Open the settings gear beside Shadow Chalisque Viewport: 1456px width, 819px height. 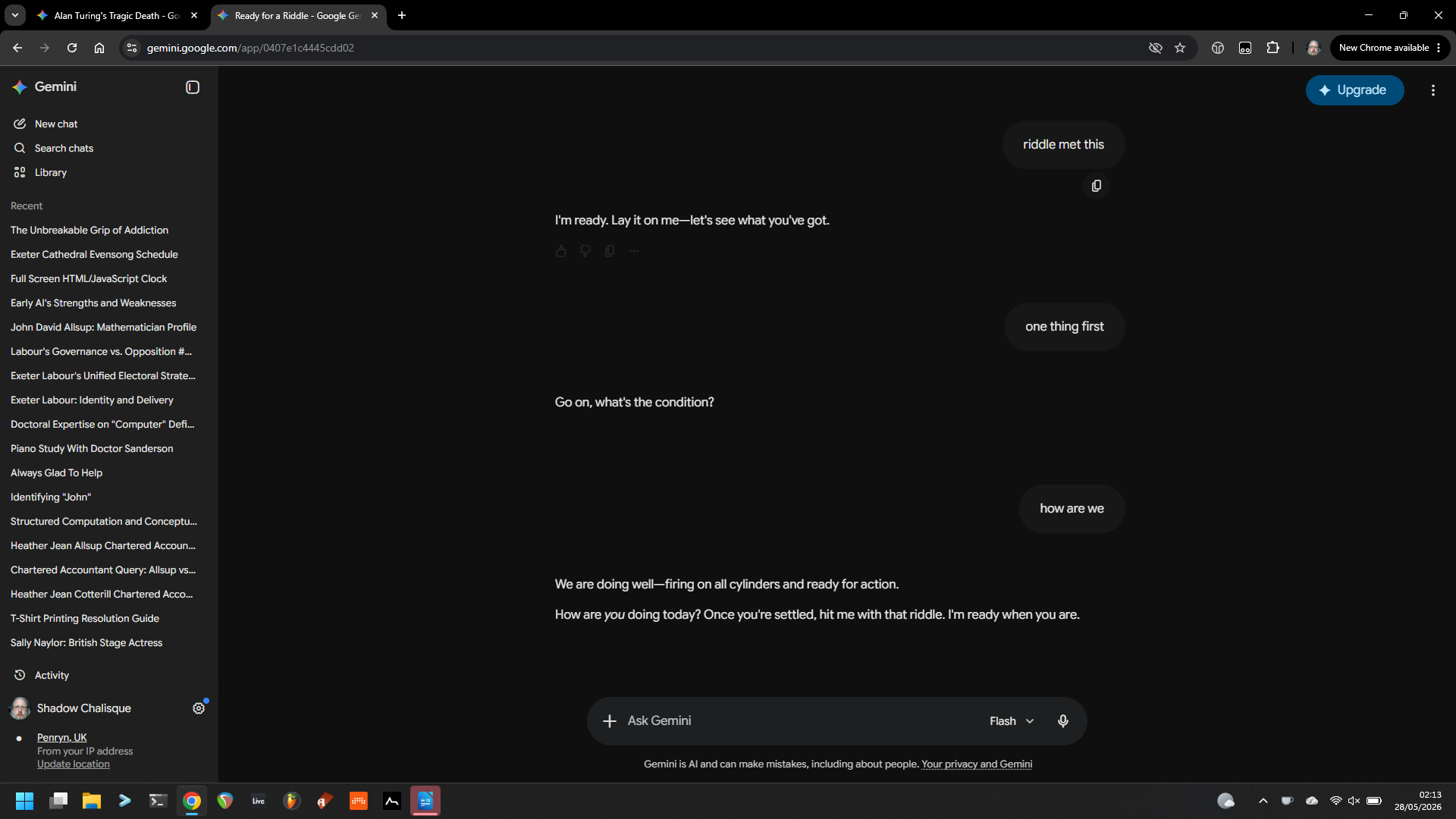coord(199,708)
